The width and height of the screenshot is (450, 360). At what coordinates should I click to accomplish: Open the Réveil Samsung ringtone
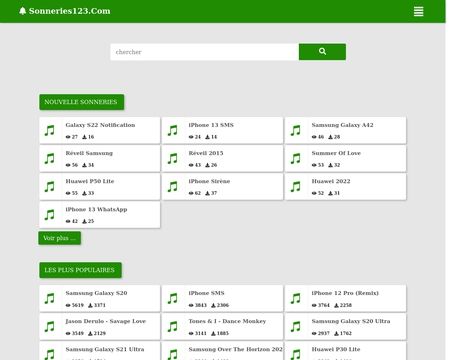(x=89, y=153)
